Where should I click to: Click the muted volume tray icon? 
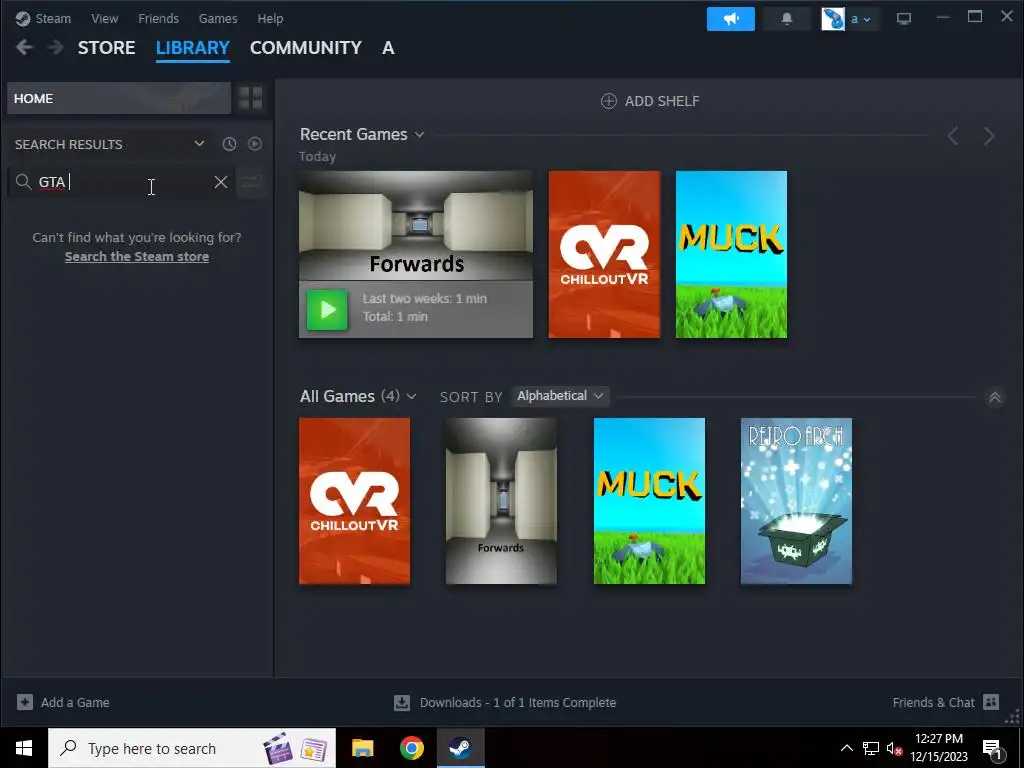tap(894, 748)
